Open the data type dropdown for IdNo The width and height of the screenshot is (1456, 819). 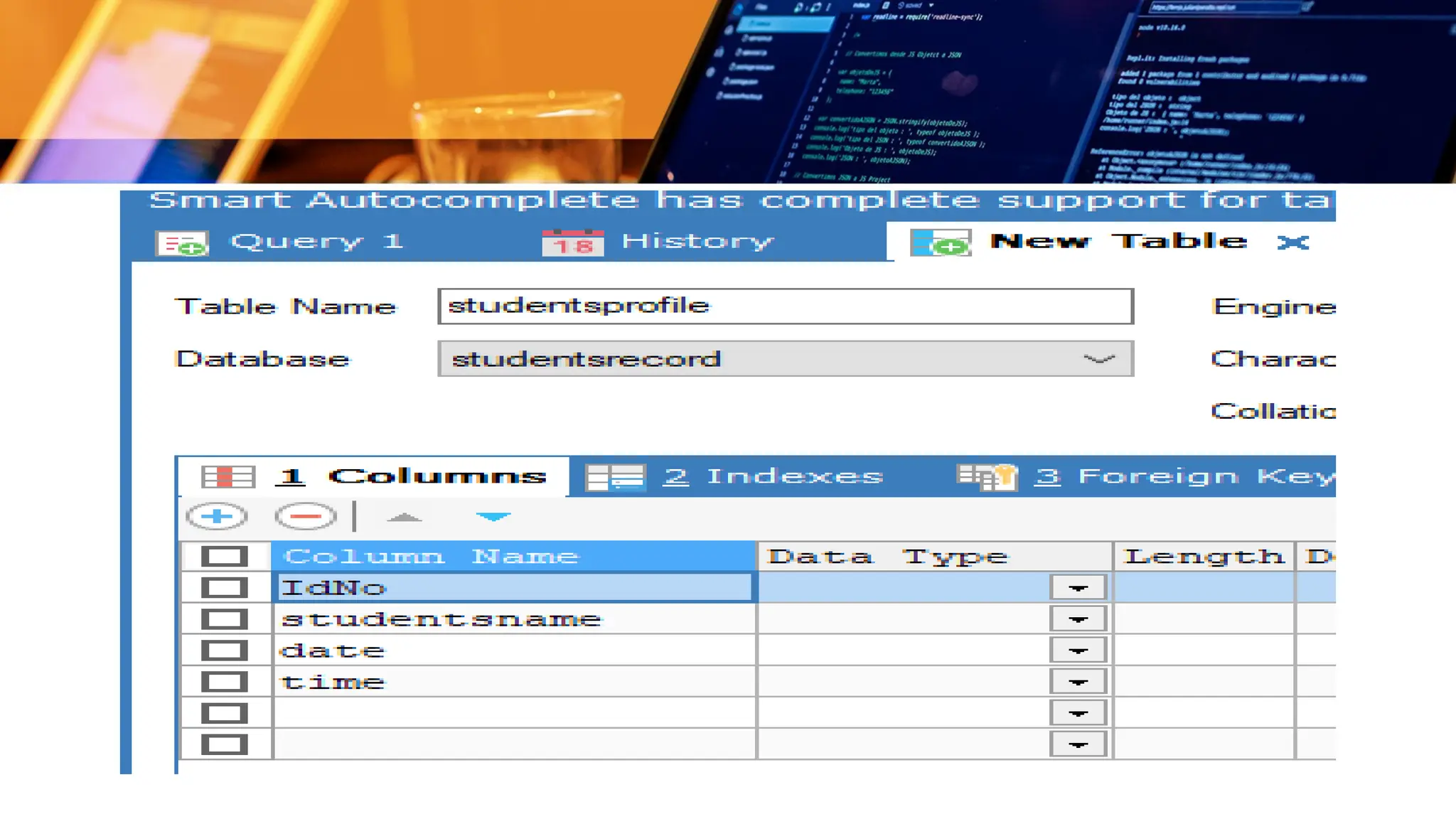1078,588
